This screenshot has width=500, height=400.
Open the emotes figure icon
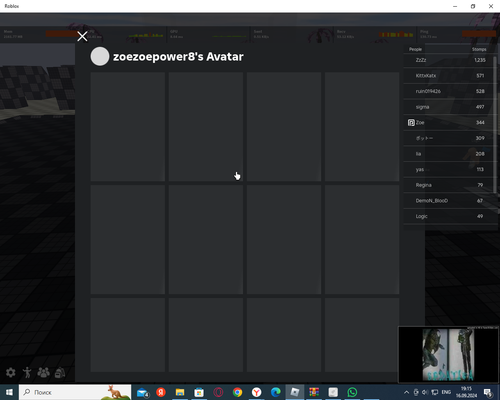[27, 372]
